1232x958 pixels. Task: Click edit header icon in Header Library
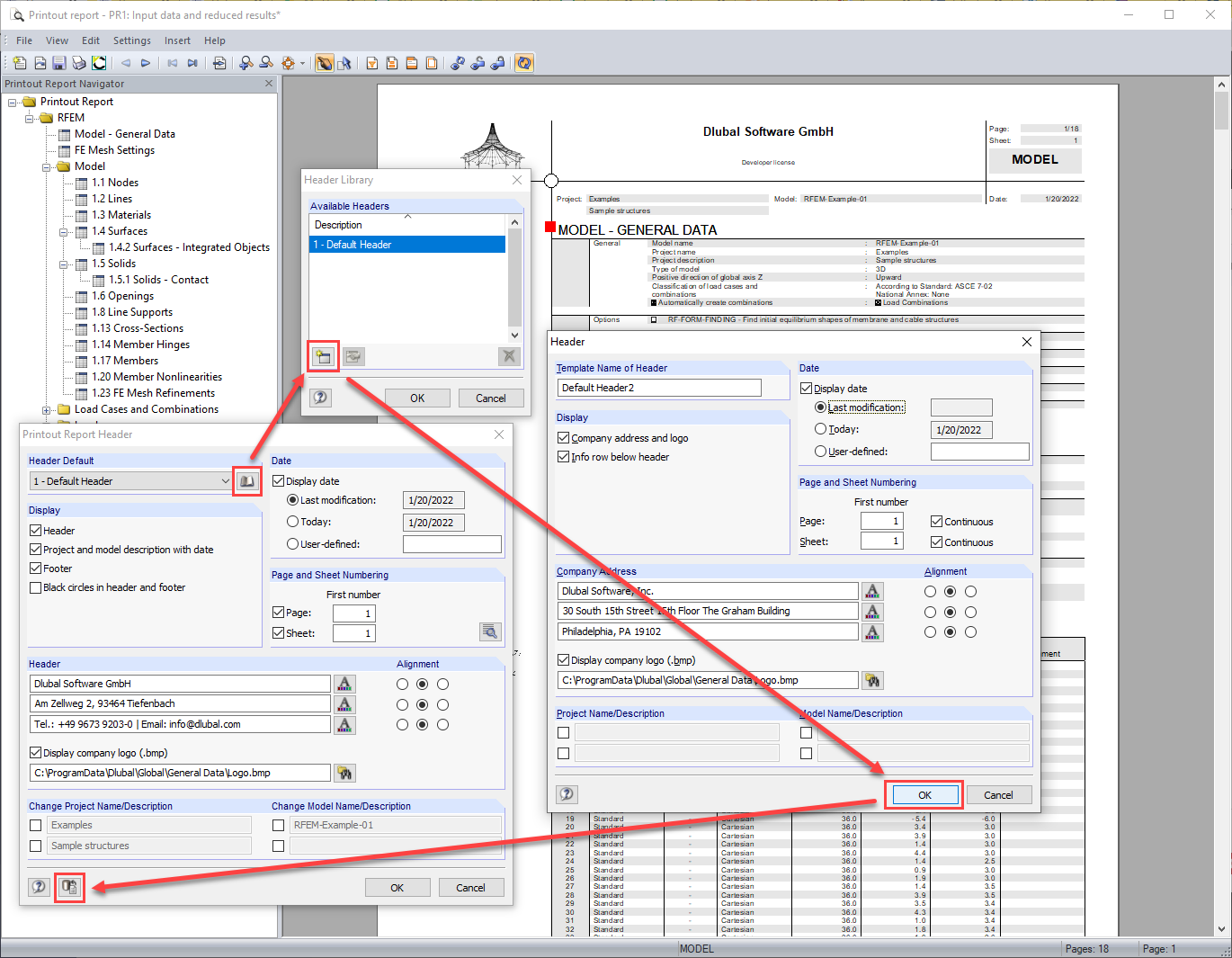coord(354,357)
